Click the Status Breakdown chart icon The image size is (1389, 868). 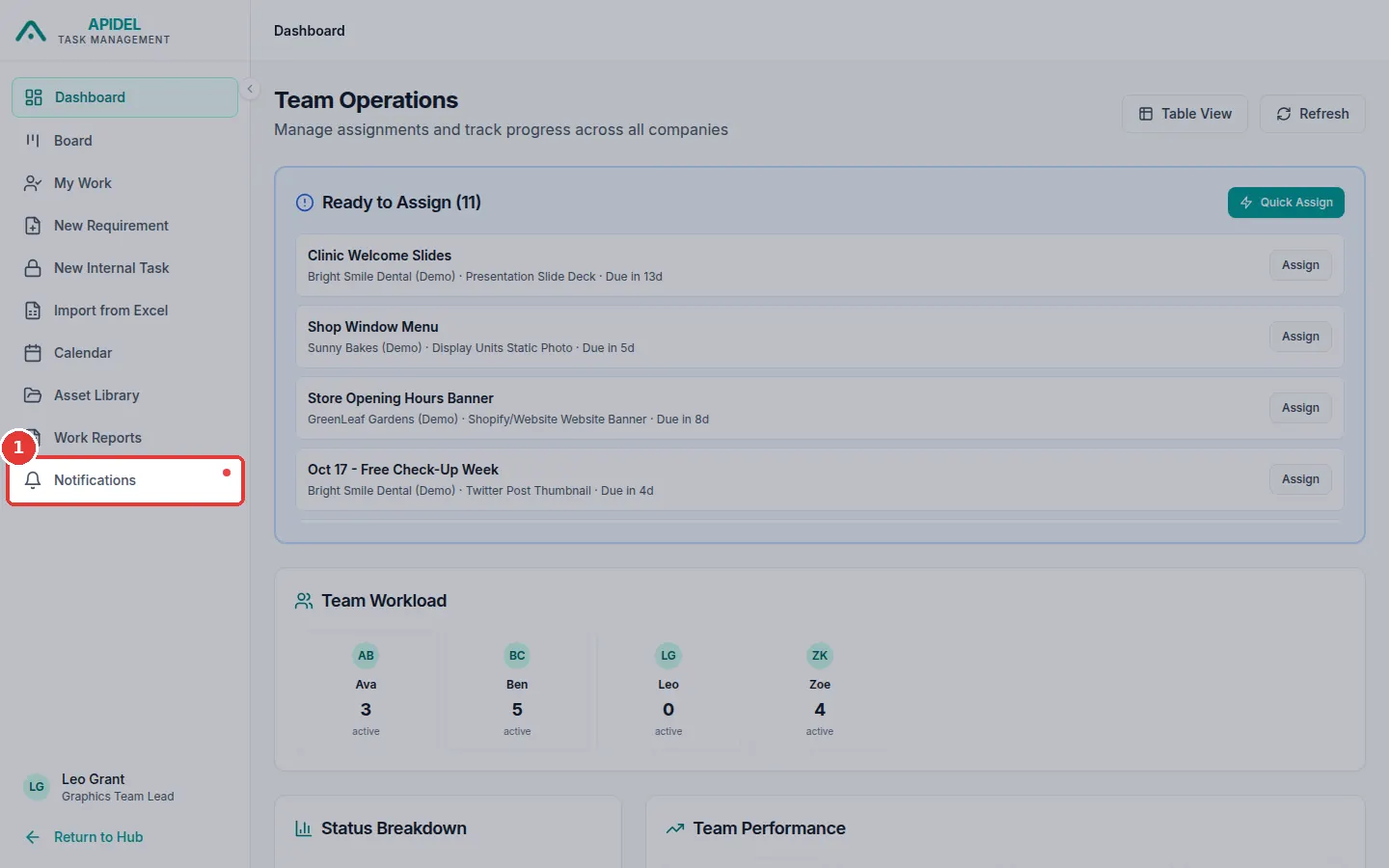coord(303,828)
